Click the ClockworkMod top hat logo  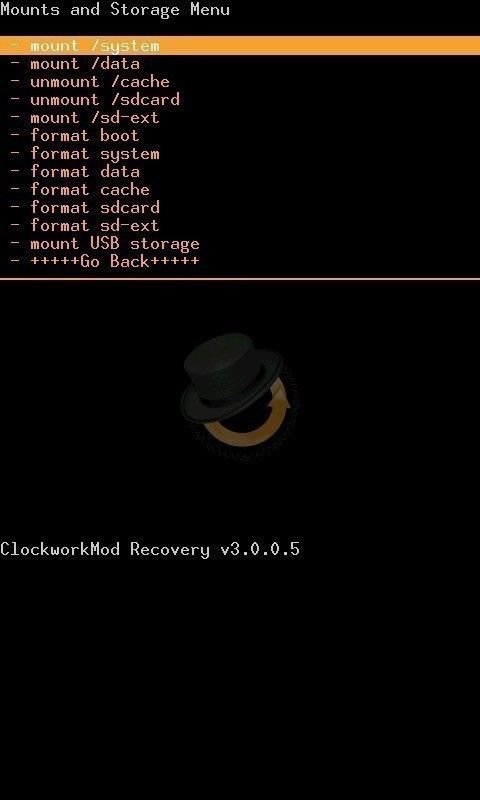coord(232,375)
